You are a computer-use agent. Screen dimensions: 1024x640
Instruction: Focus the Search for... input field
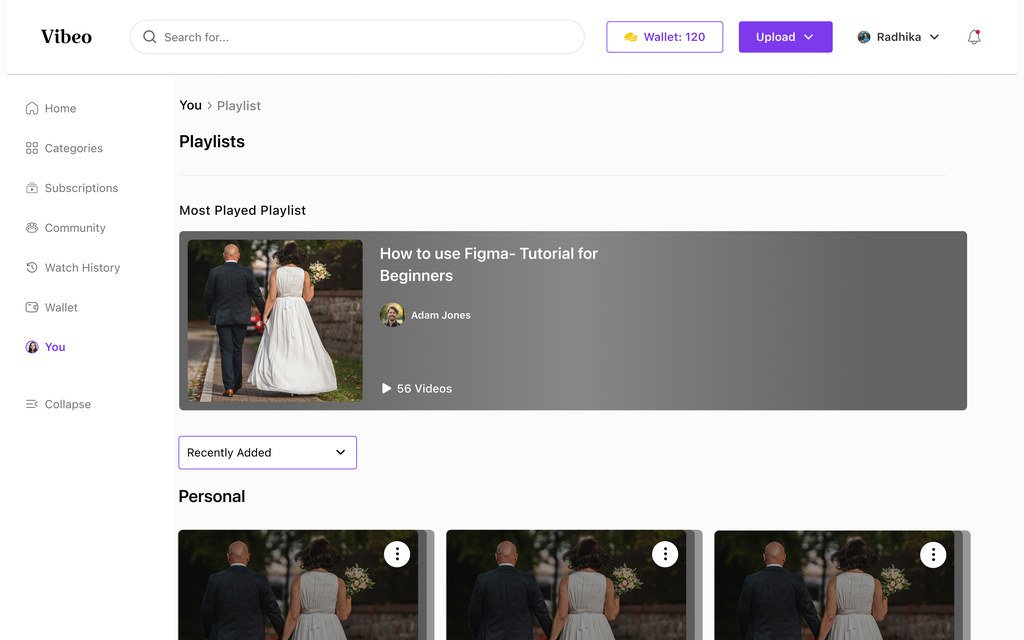pos(357,37)
